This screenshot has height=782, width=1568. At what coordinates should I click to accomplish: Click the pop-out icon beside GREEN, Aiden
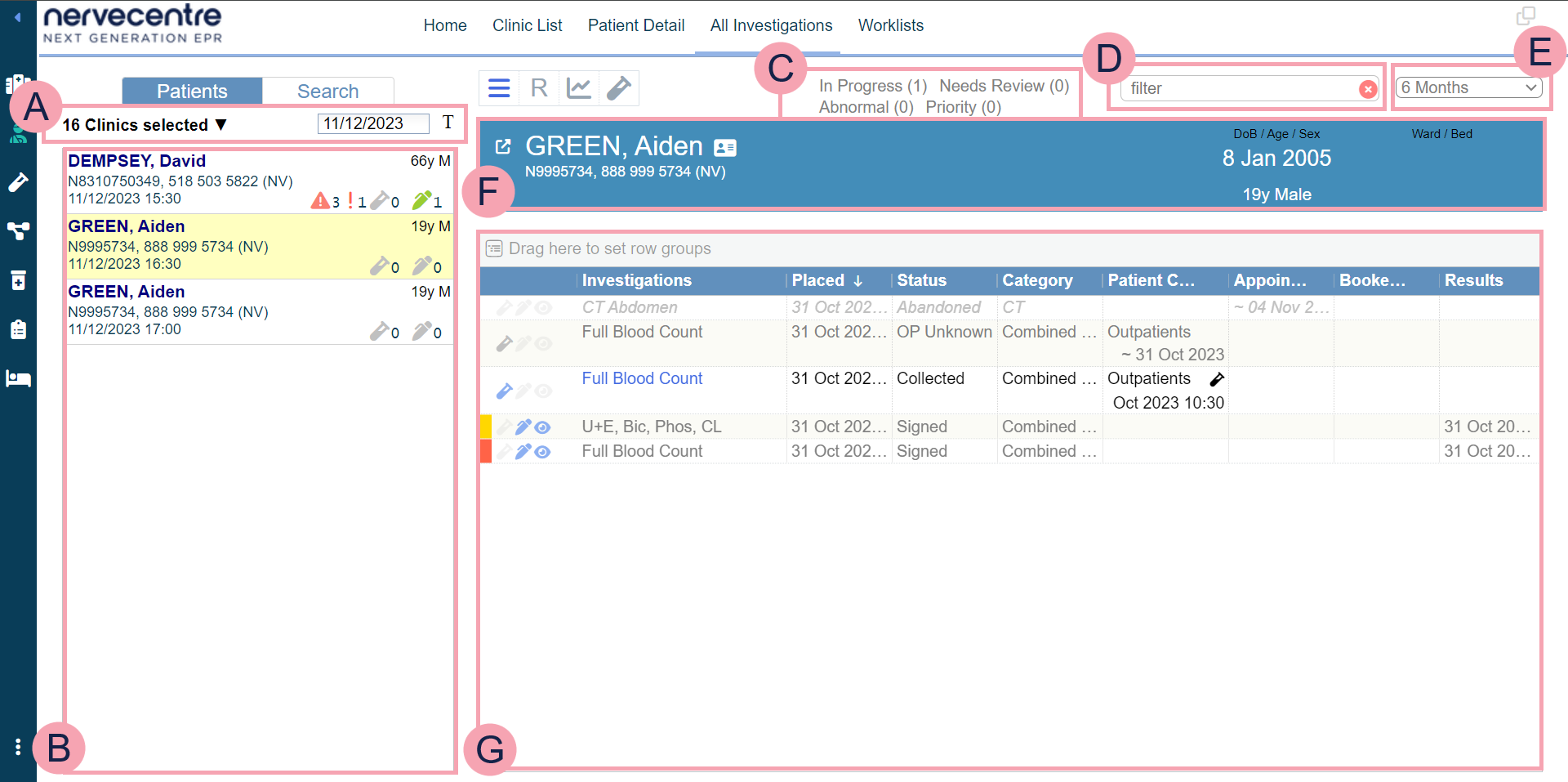(503, 146)
